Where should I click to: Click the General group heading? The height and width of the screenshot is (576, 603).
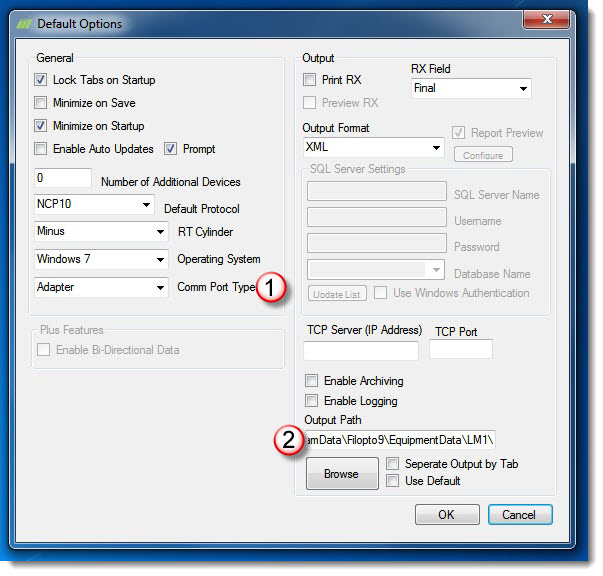click(55, 58)
